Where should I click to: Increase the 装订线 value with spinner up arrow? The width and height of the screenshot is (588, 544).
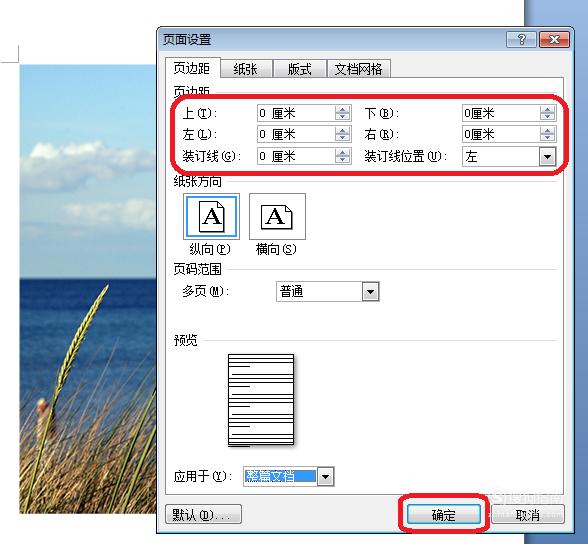(x=343, y=152)
